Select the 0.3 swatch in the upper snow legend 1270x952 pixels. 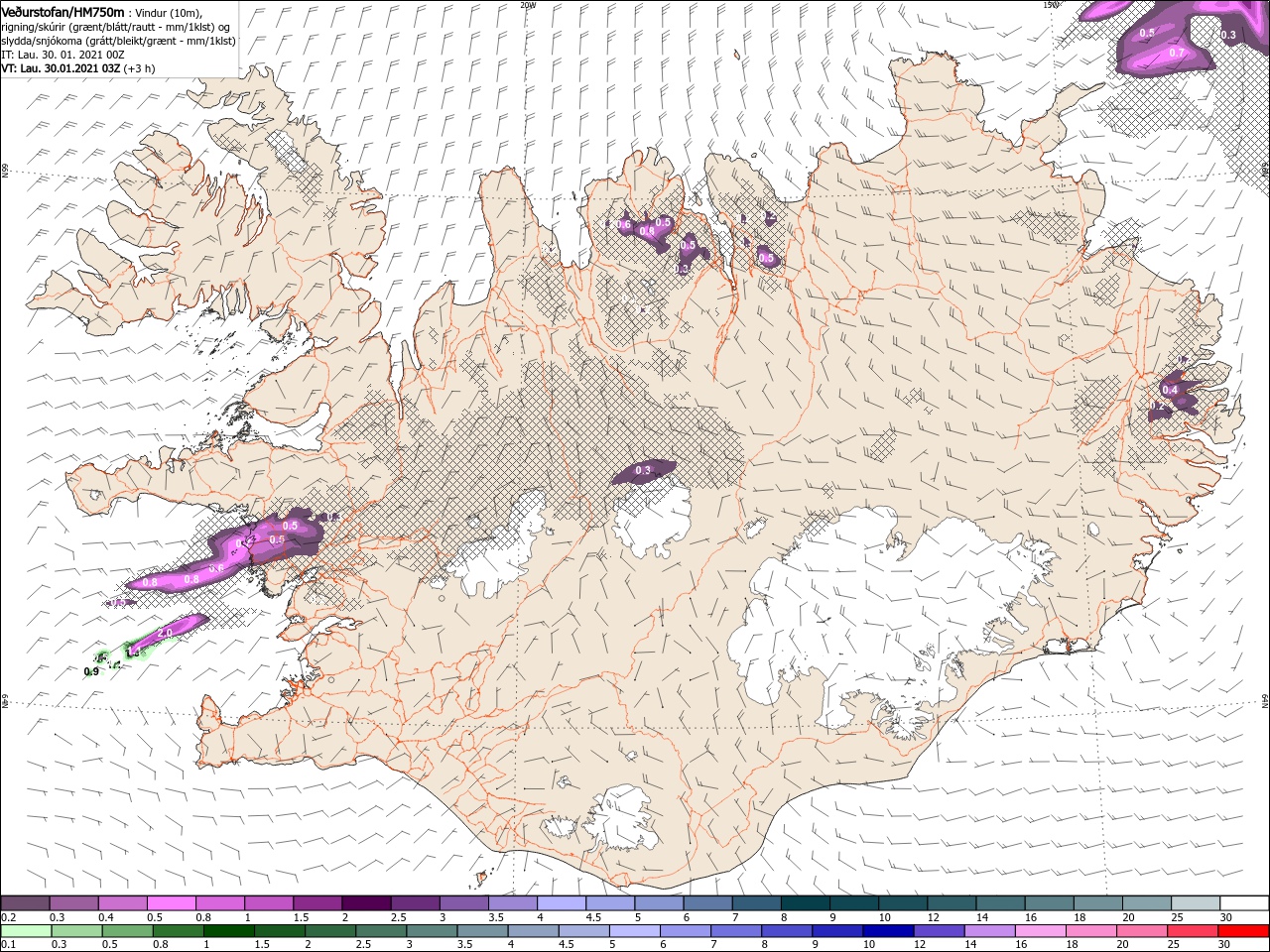click(74, 903)
